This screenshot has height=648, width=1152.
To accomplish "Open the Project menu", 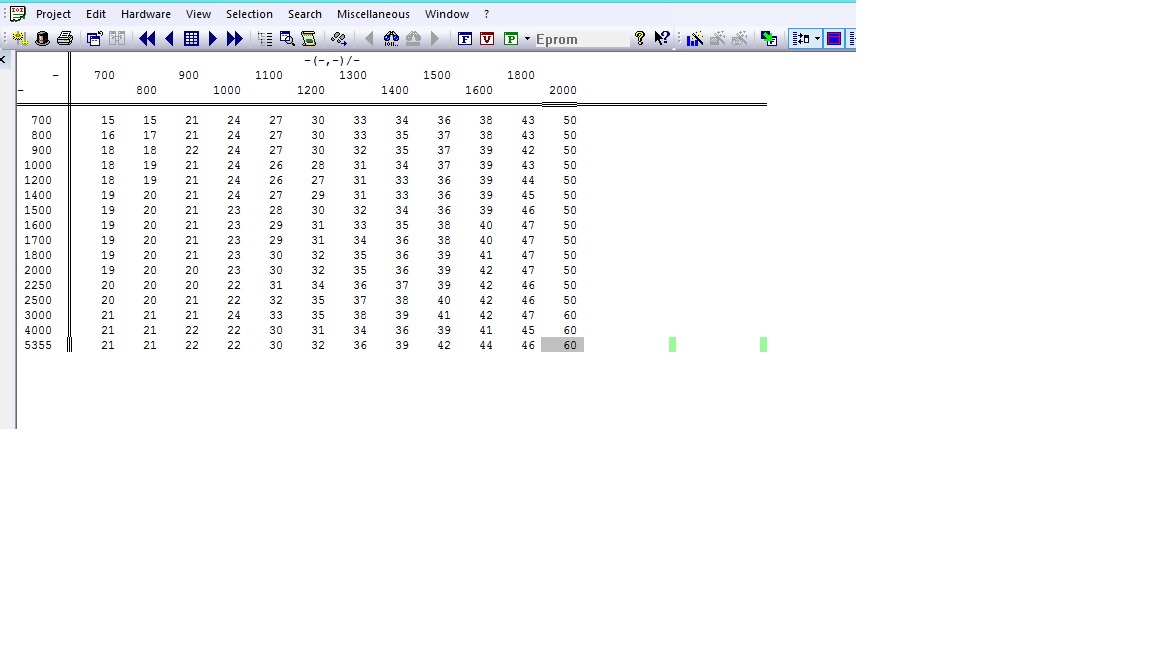I will point(54,14).
